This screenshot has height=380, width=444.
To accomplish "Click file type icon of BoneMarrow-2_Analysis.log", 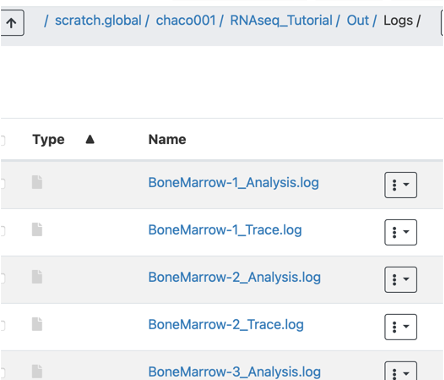I will [37, 277].
